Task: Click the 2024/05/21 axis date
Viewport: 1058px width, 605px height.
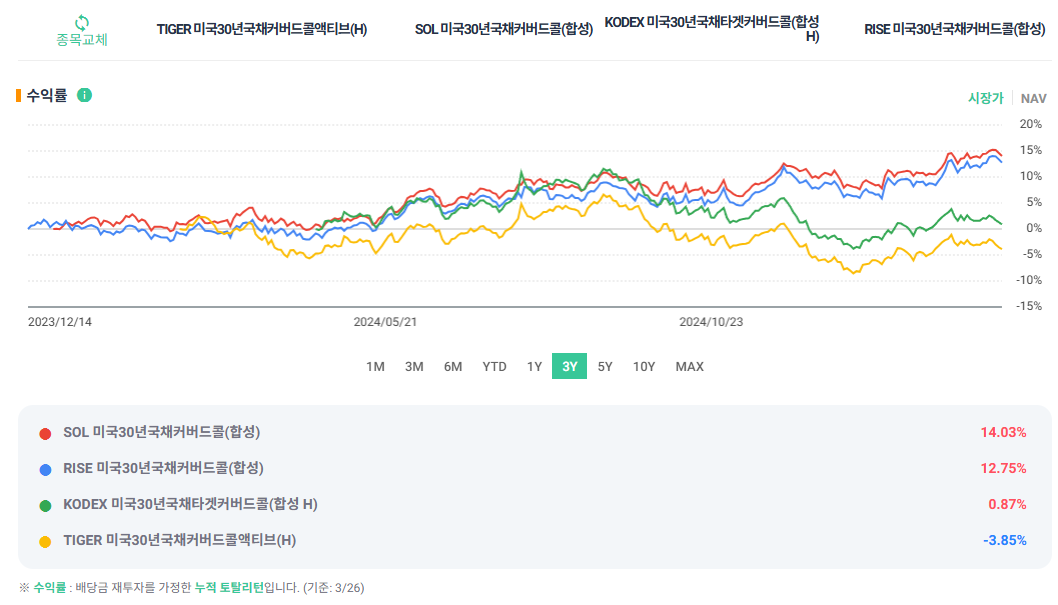Action: [385, 322]
